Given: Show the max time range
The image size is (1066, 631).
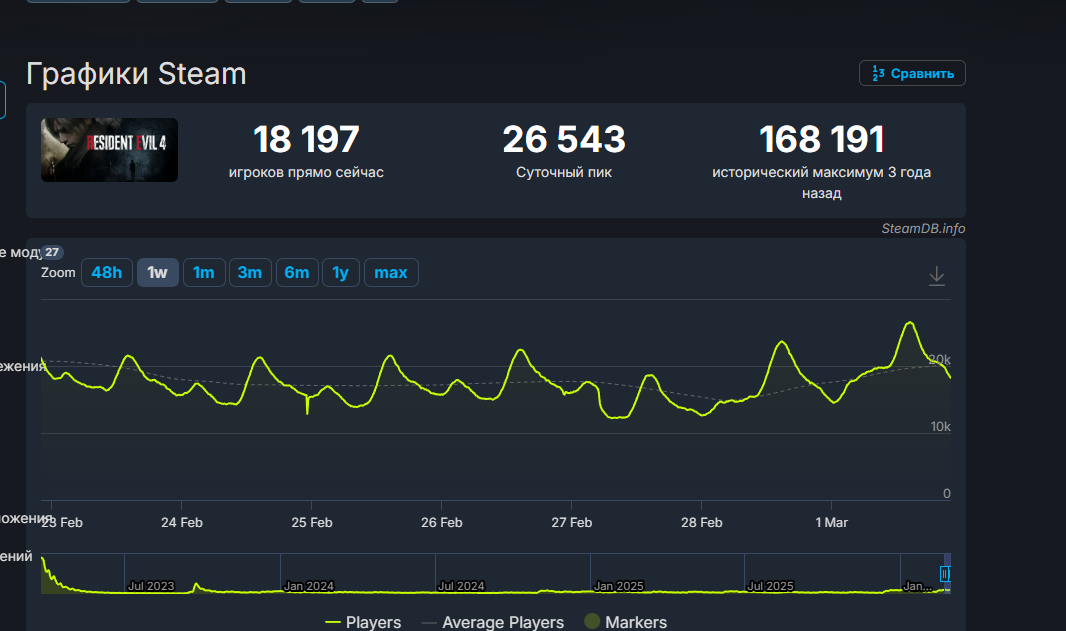Looking at the screenshot, I should coord(391,273).
